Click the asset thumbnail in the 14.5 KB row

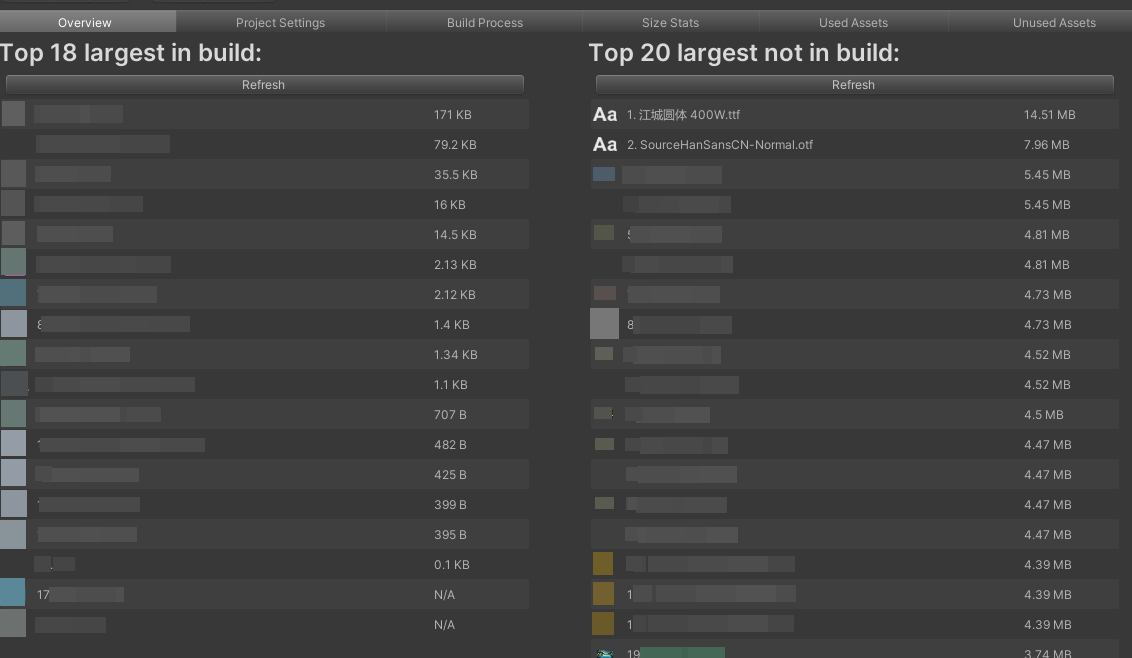point(13,234)
